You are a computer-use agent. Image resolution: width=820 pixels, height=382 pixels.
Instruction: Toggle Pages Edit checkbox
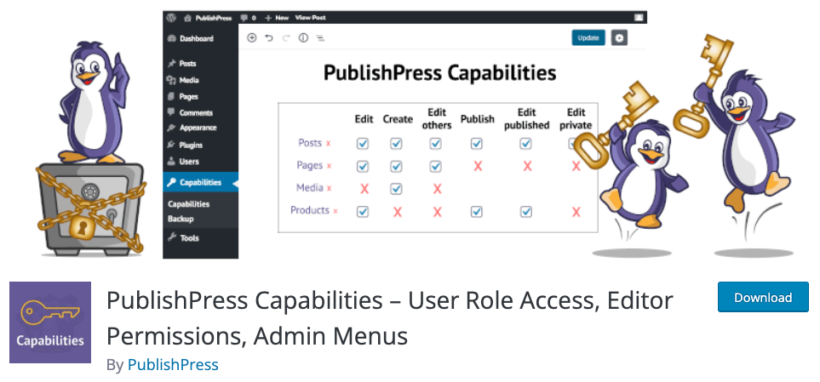(x=362, y=166)
